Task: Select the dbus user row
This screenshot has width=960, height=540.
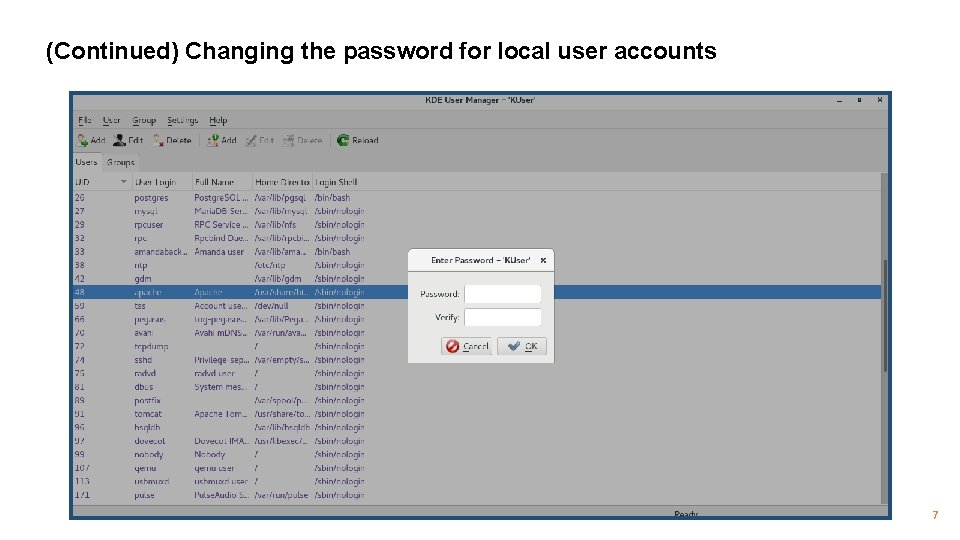Action: (x=478, y=387)
